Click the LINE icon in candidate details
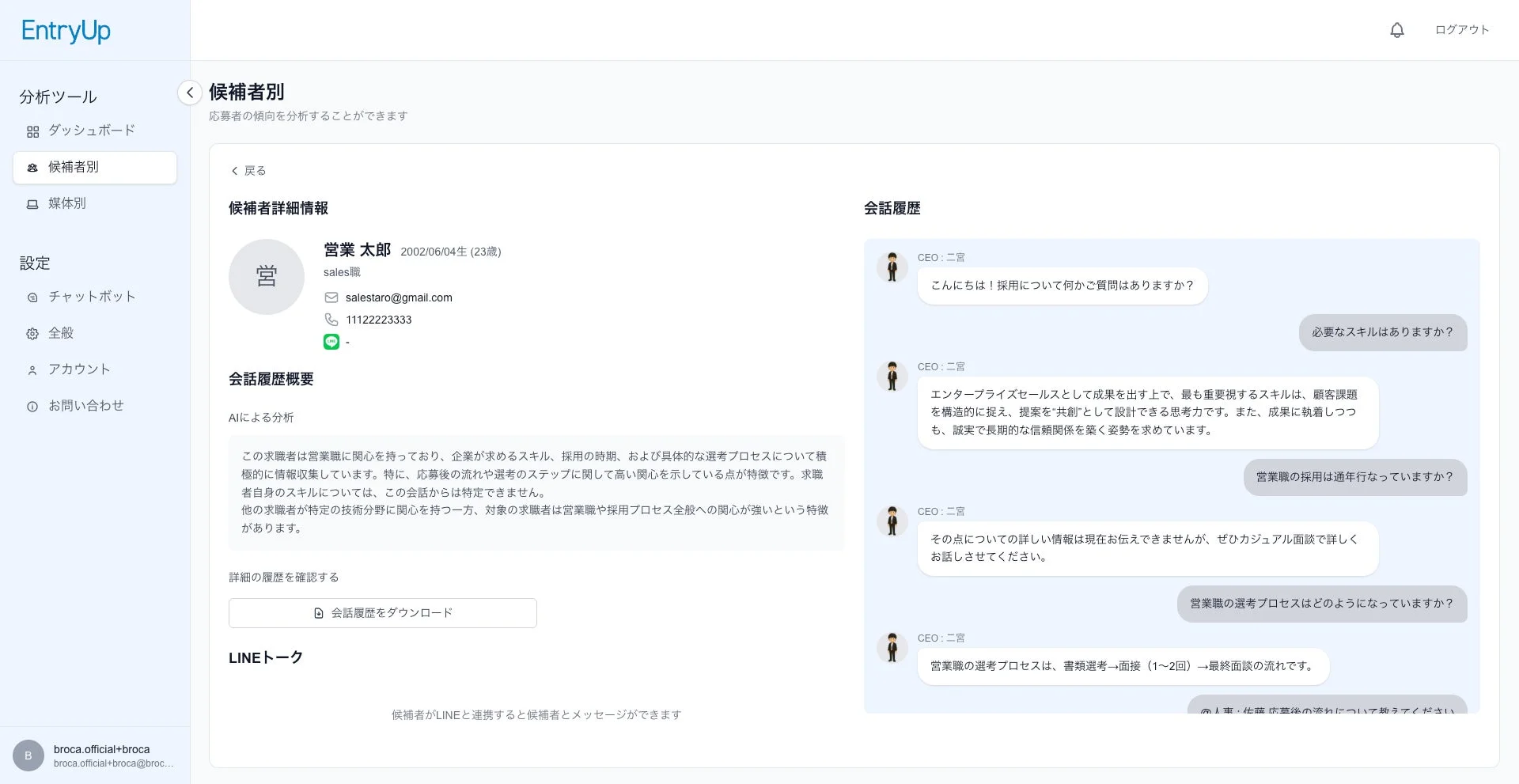 (331, 342)
